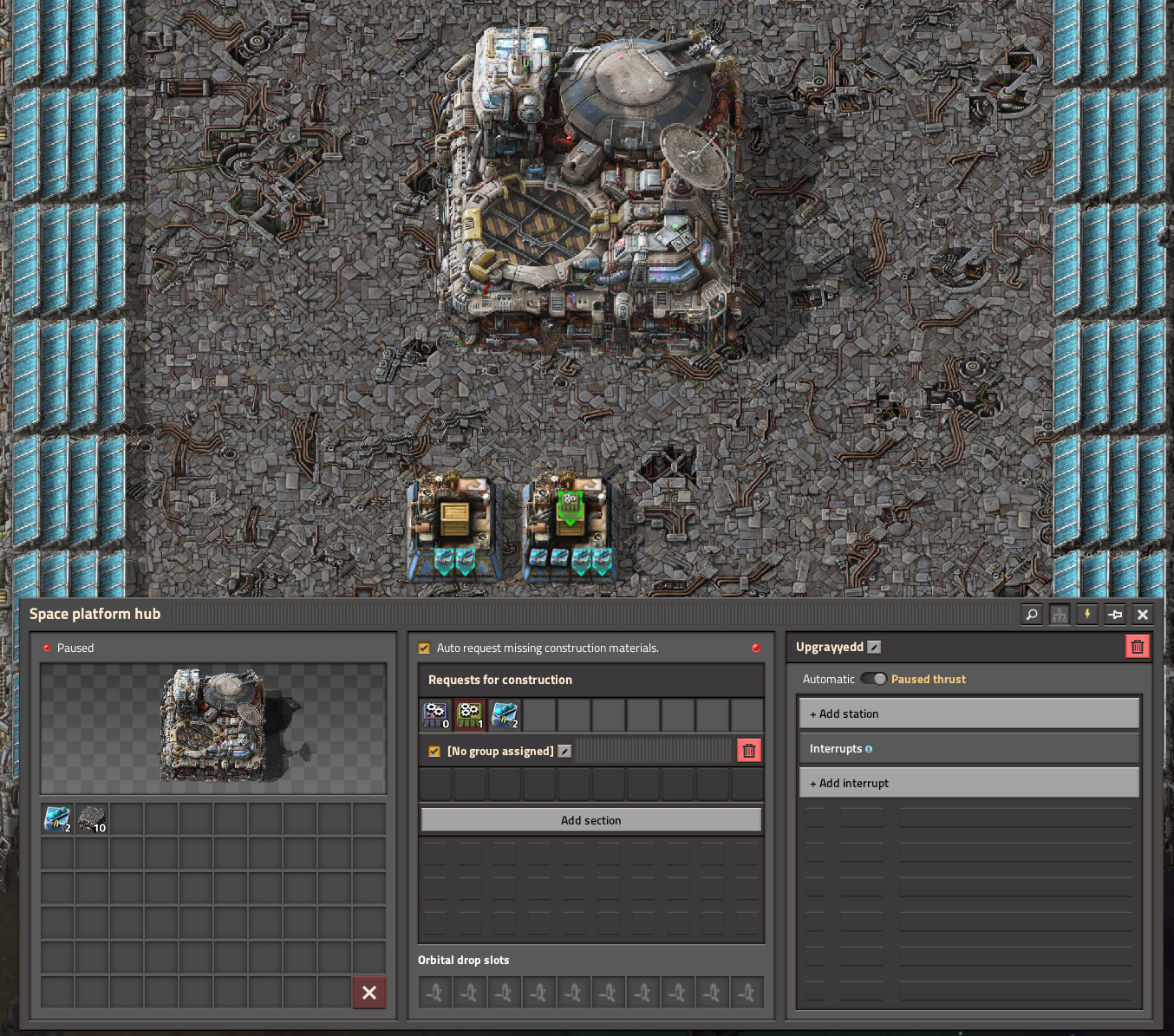
Task: Click the red X trash slot in inventory
Action: [x=369, y=993]
